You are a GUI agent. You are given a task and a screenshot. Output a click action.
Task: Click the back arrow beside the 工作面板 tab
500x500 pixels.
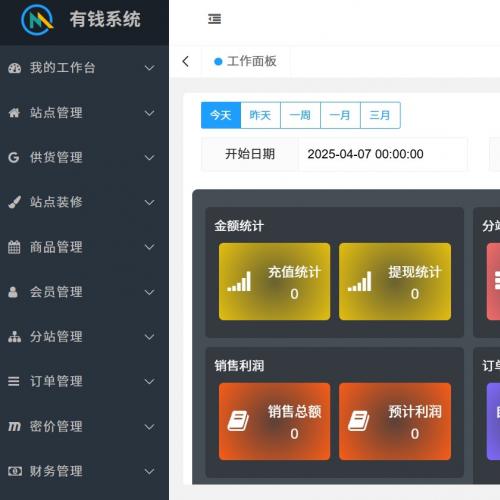coord(186,61)
